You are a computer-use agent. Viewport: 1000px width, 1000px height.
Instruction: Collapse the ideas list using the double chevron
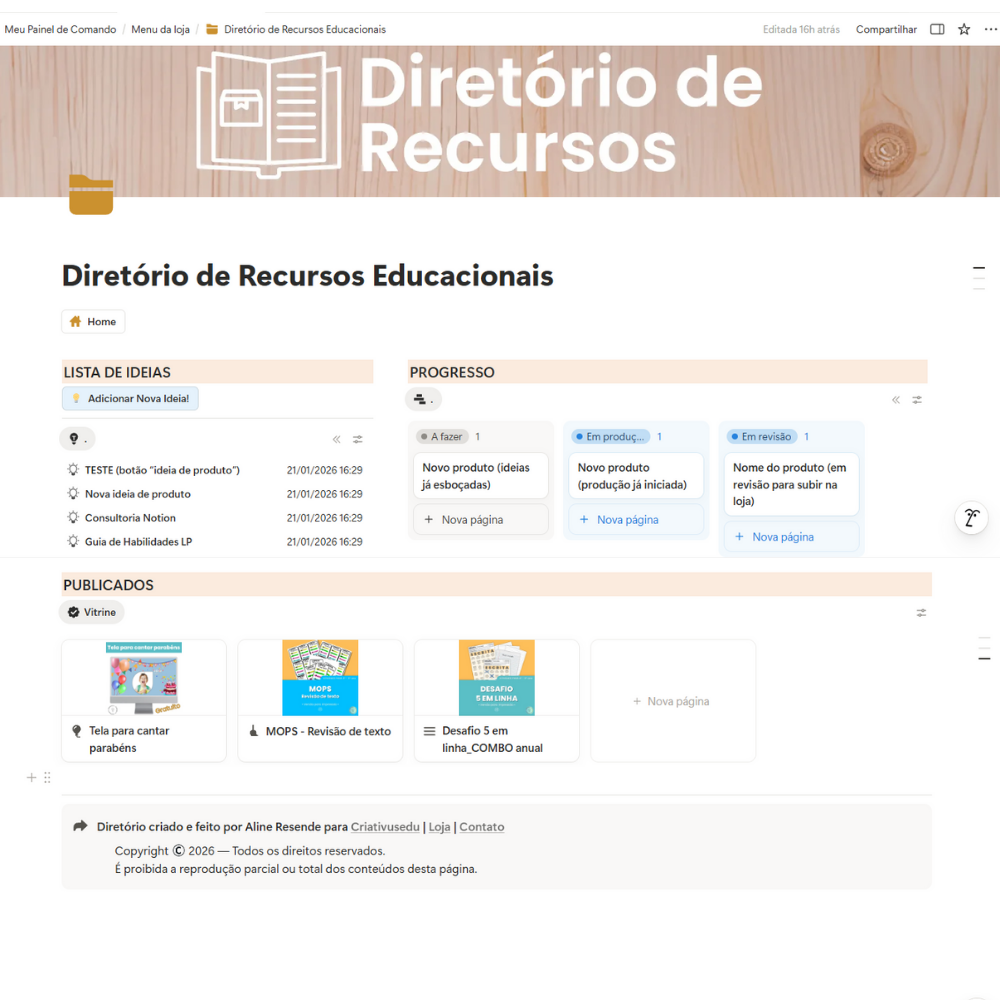(336, 438)
